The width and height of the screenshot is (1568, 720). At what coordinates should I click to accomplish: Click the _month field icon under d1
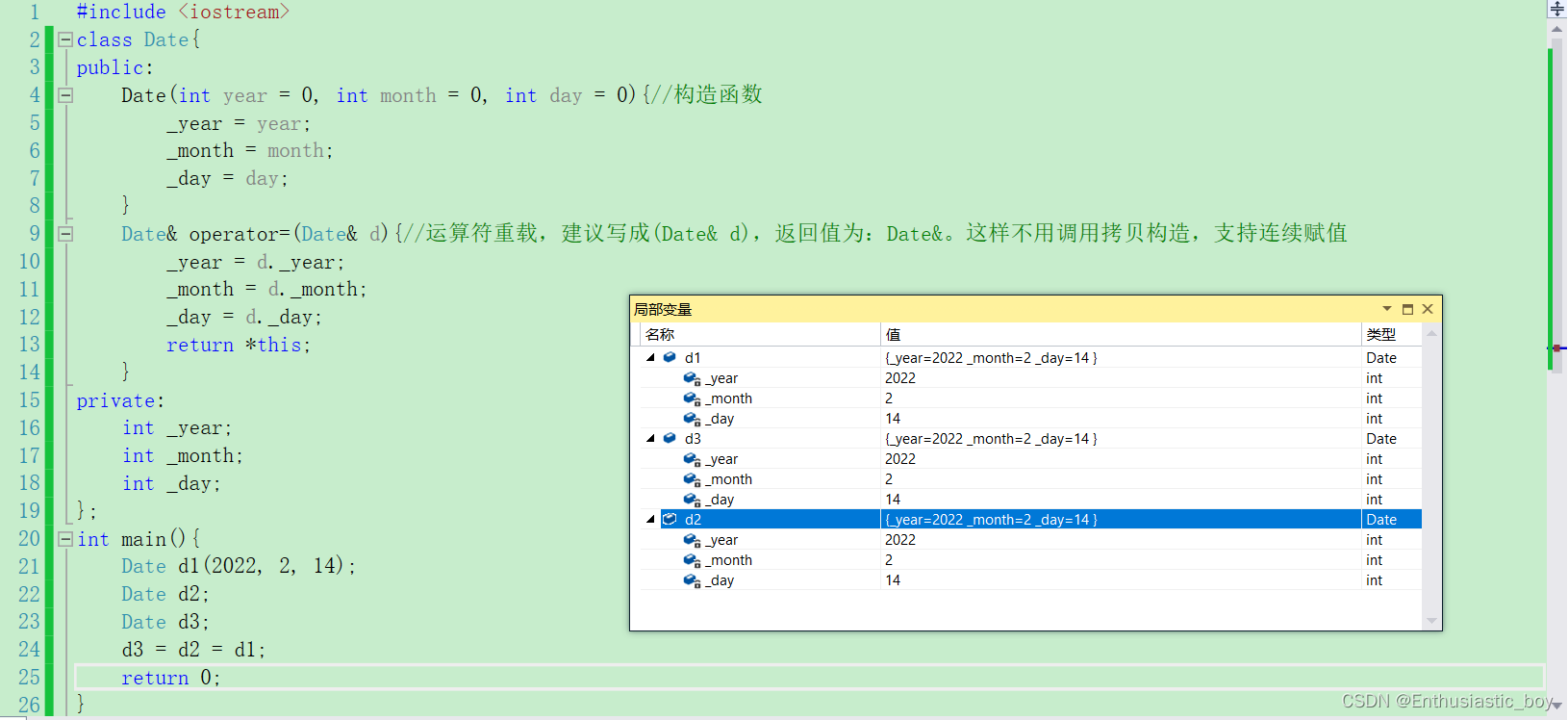tap(692, 399)
